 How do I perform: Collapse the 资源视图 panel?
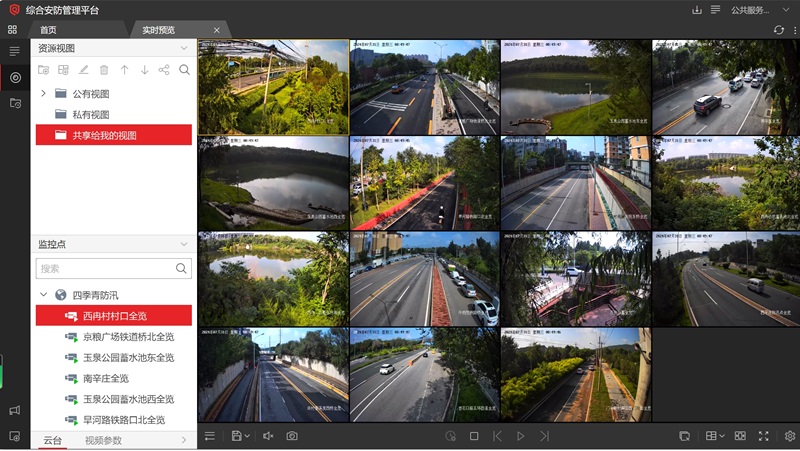click(183, 48)
